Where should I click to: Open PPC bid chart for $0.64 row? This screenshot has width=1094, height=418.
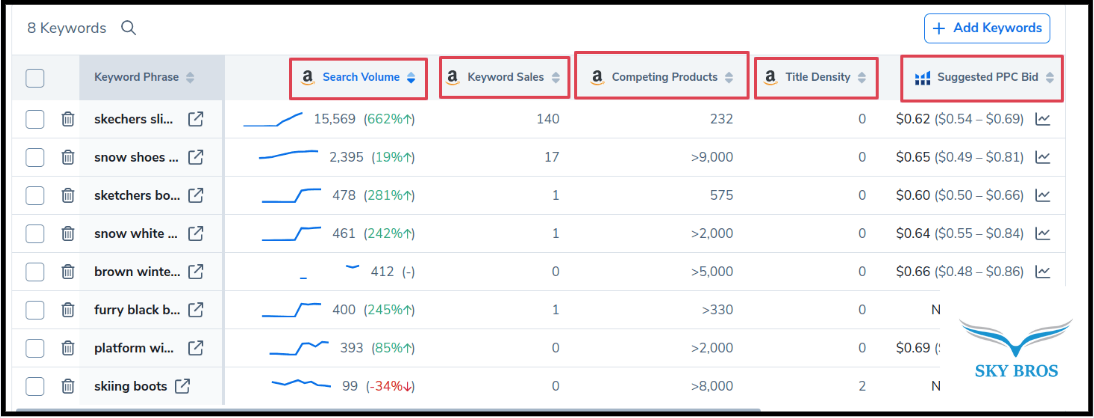(1042, 234)
